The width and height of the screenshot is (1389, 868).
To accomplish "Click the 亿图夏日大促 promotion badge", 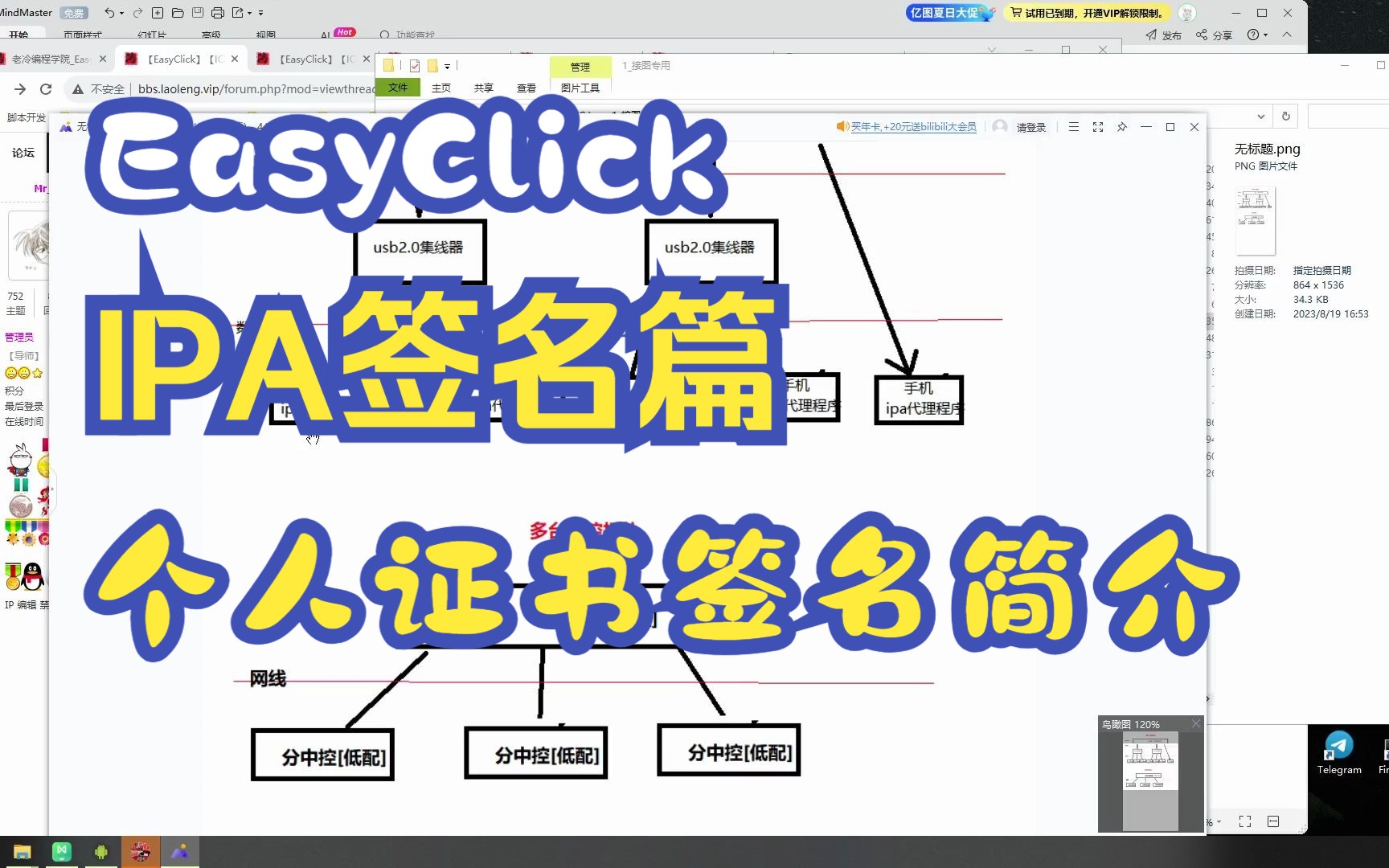I will point(950,13).
